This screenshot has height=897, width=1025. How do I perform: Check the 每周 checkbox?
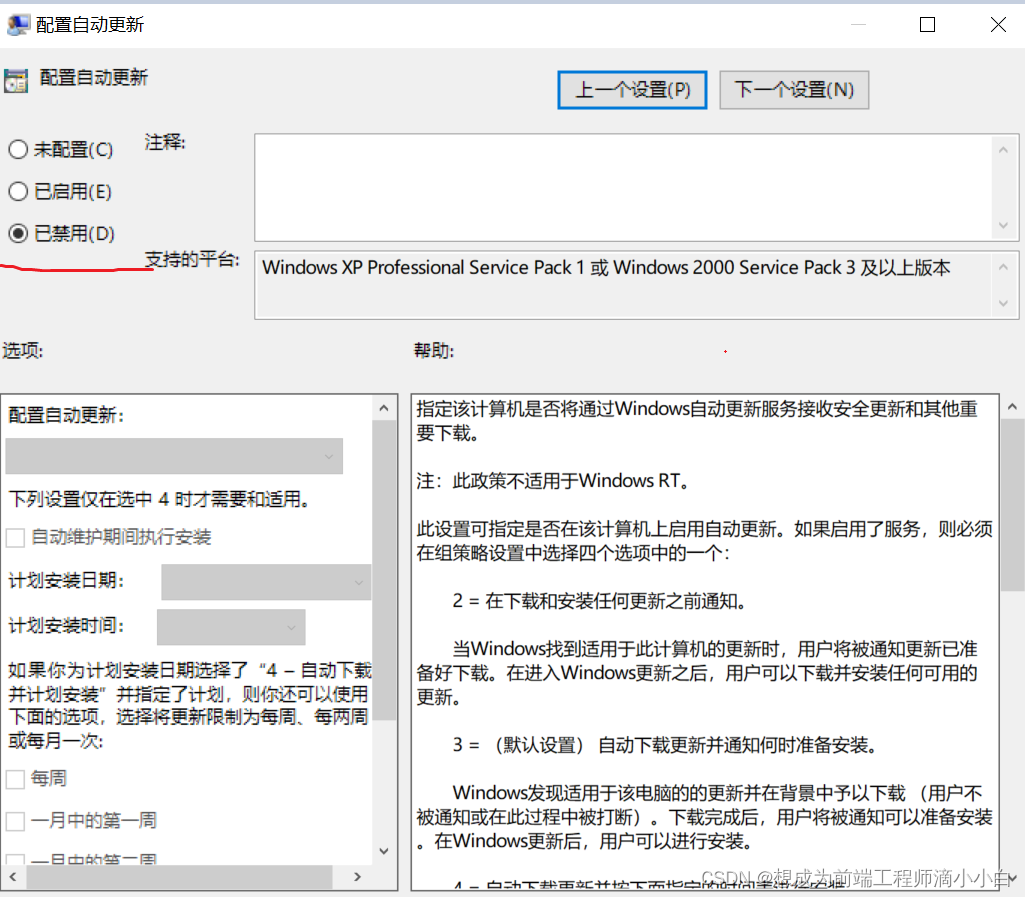coord(15,779)
